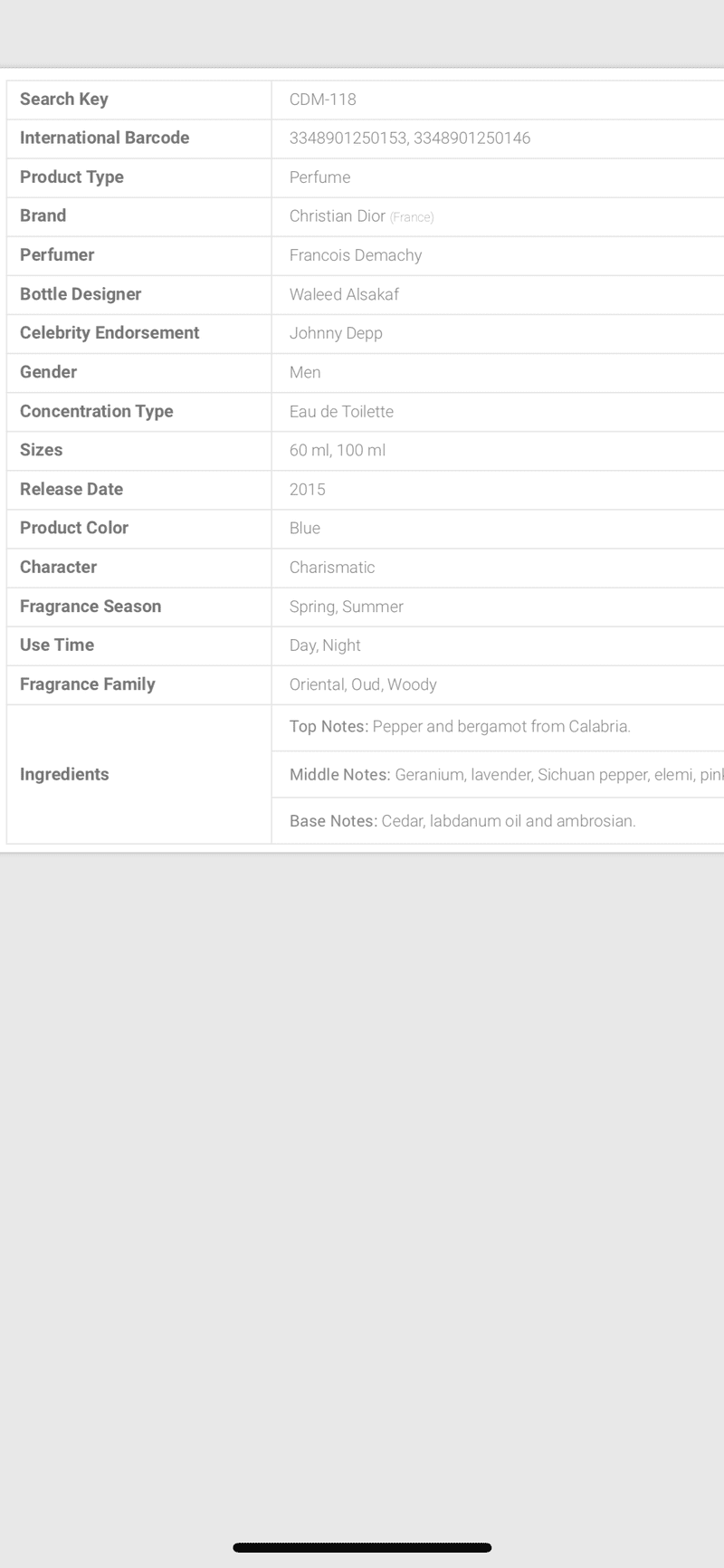Click the Release Date value 2015
Screen dimensions: 724x1568
tap(307, 489)
